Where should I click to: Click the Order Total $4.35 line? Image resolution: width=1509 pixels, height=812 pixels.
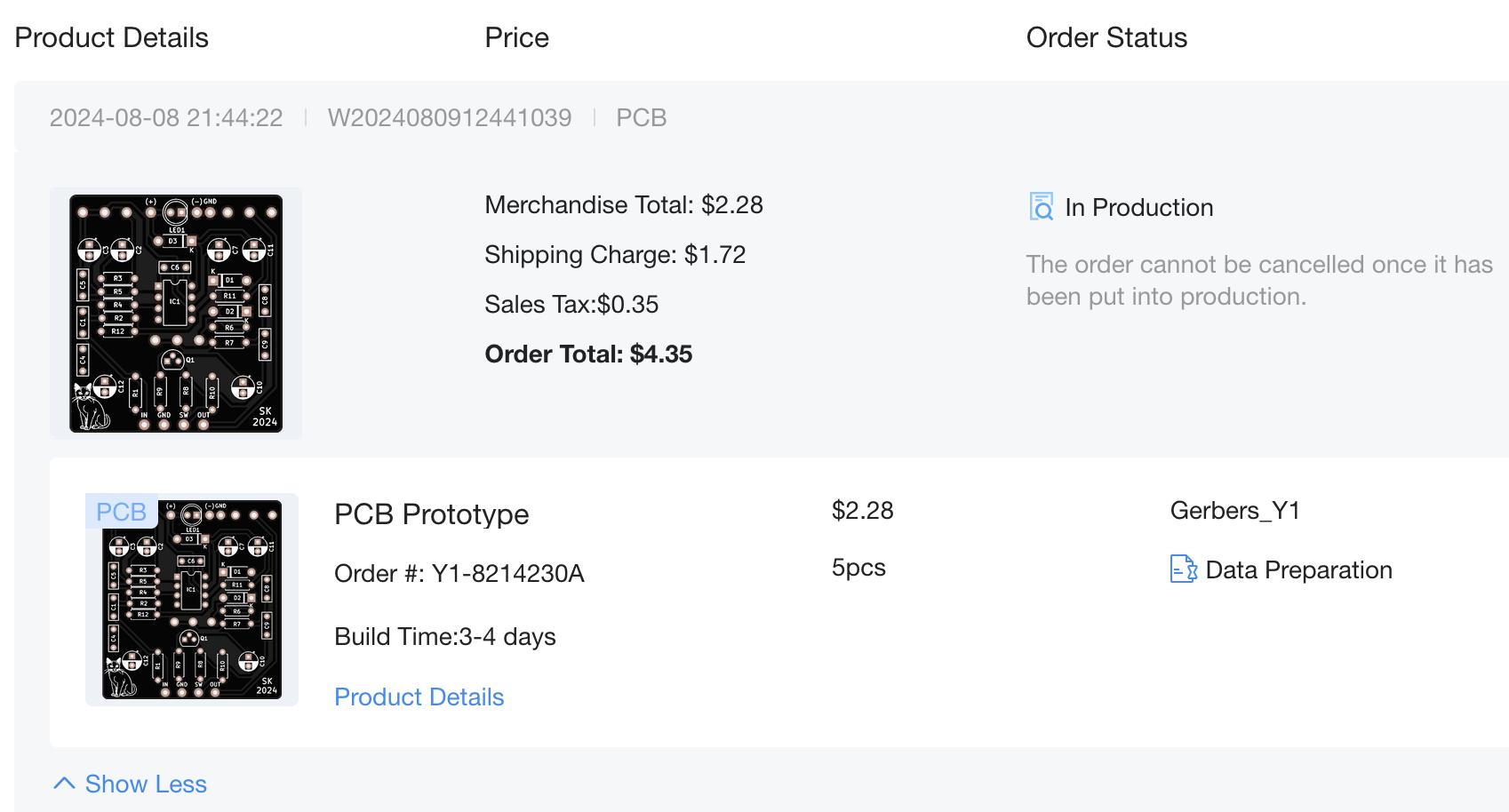click(x=588, y=354)
